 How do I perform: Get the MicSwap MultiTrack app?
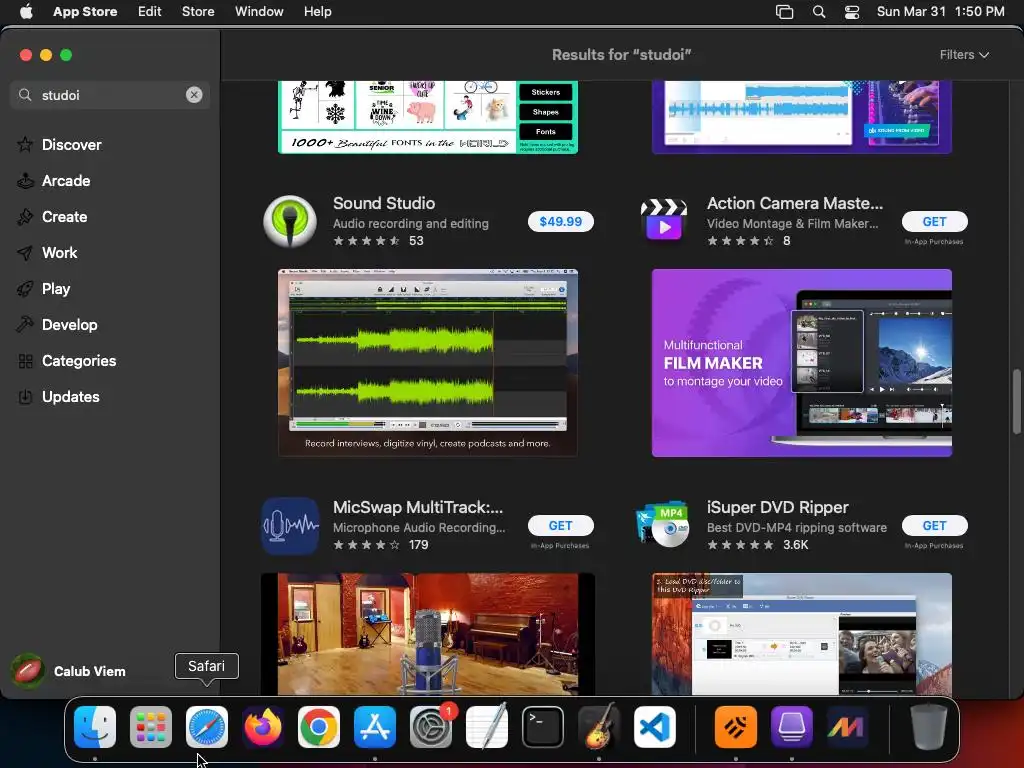coord(560,526)
